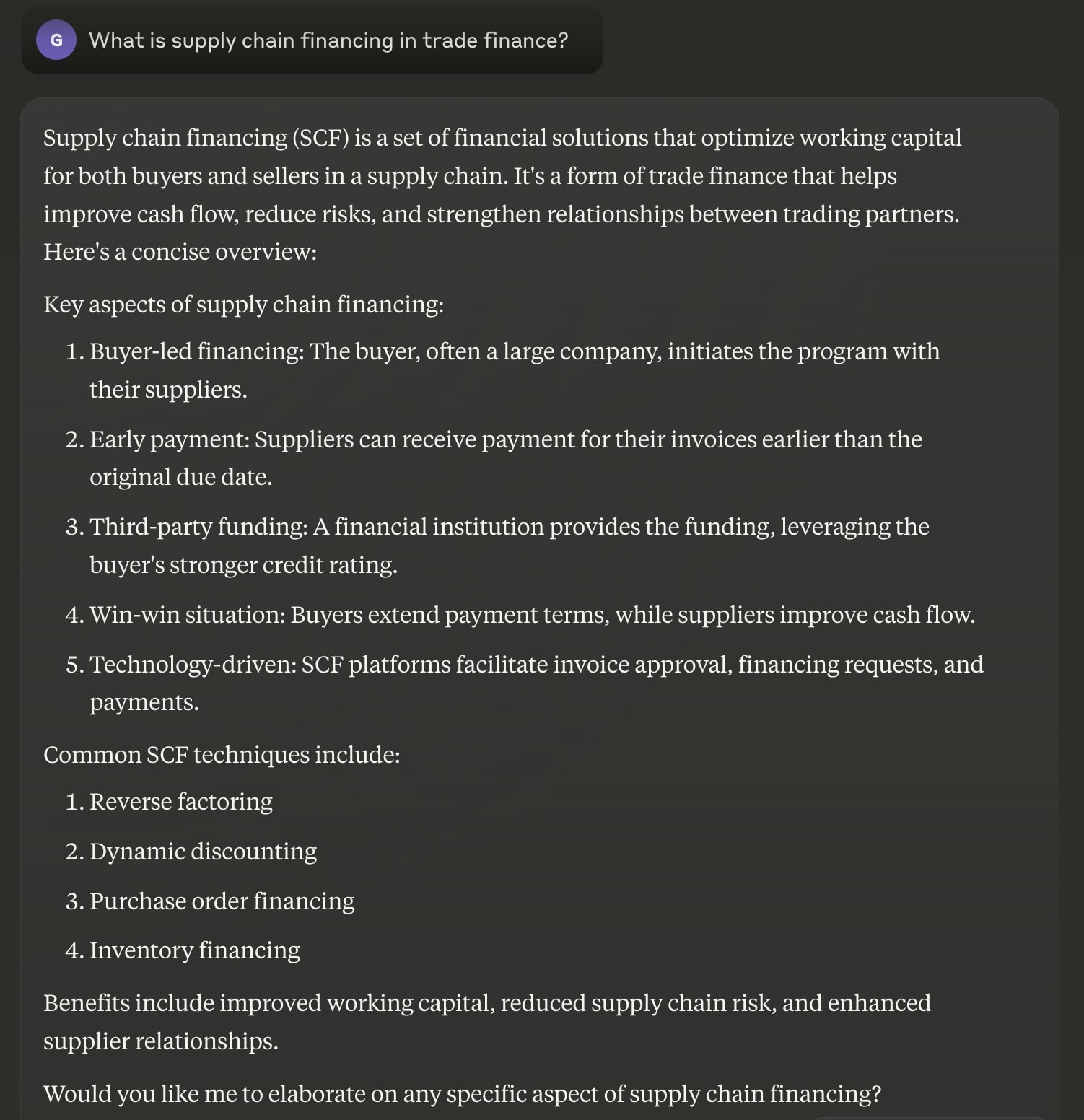
Task: Click the phrase "buyer's stronger credit rating"
Action: pos(242,565)
